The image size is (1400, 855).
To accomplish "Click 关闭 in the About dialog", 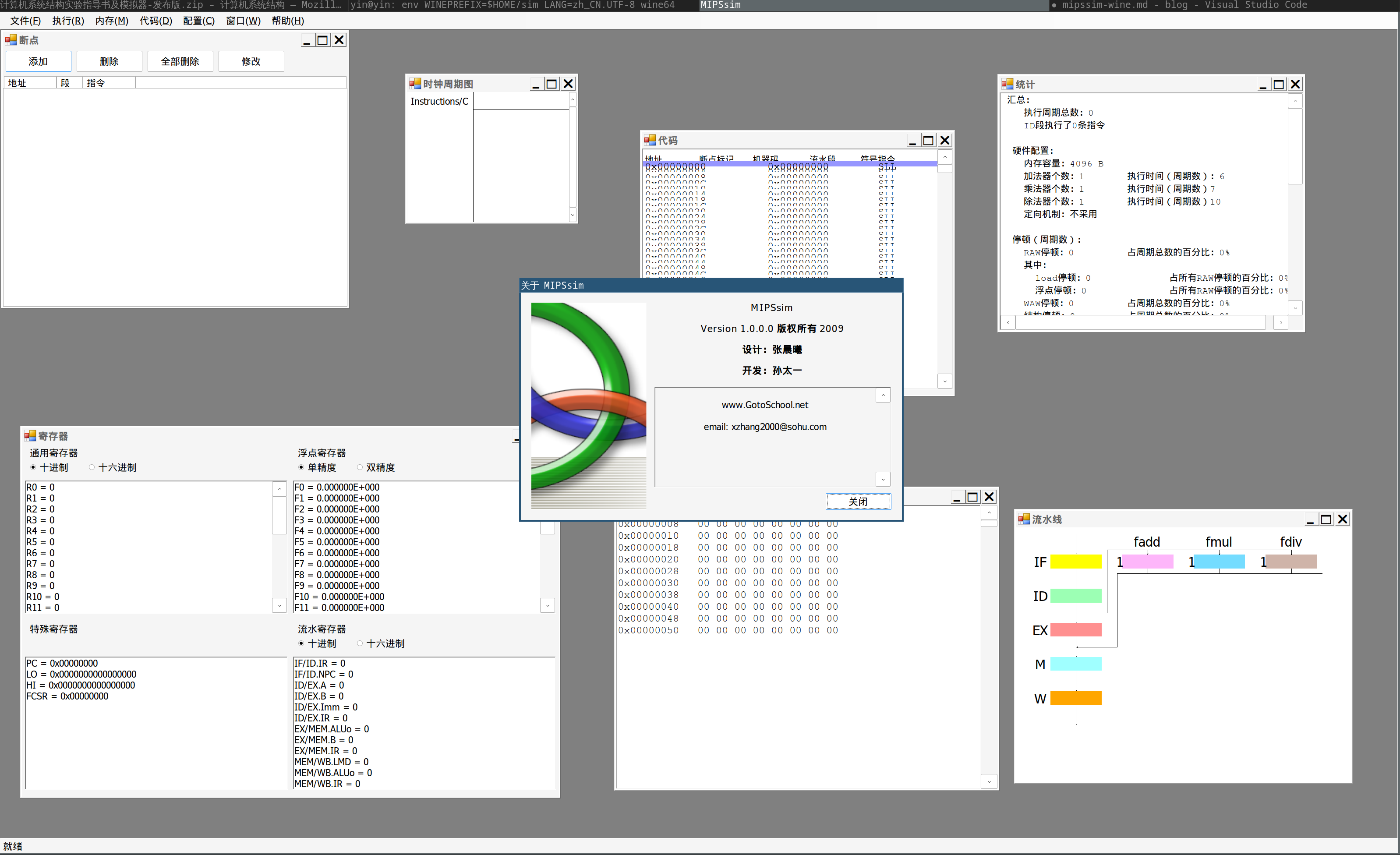I will [858, 501].
